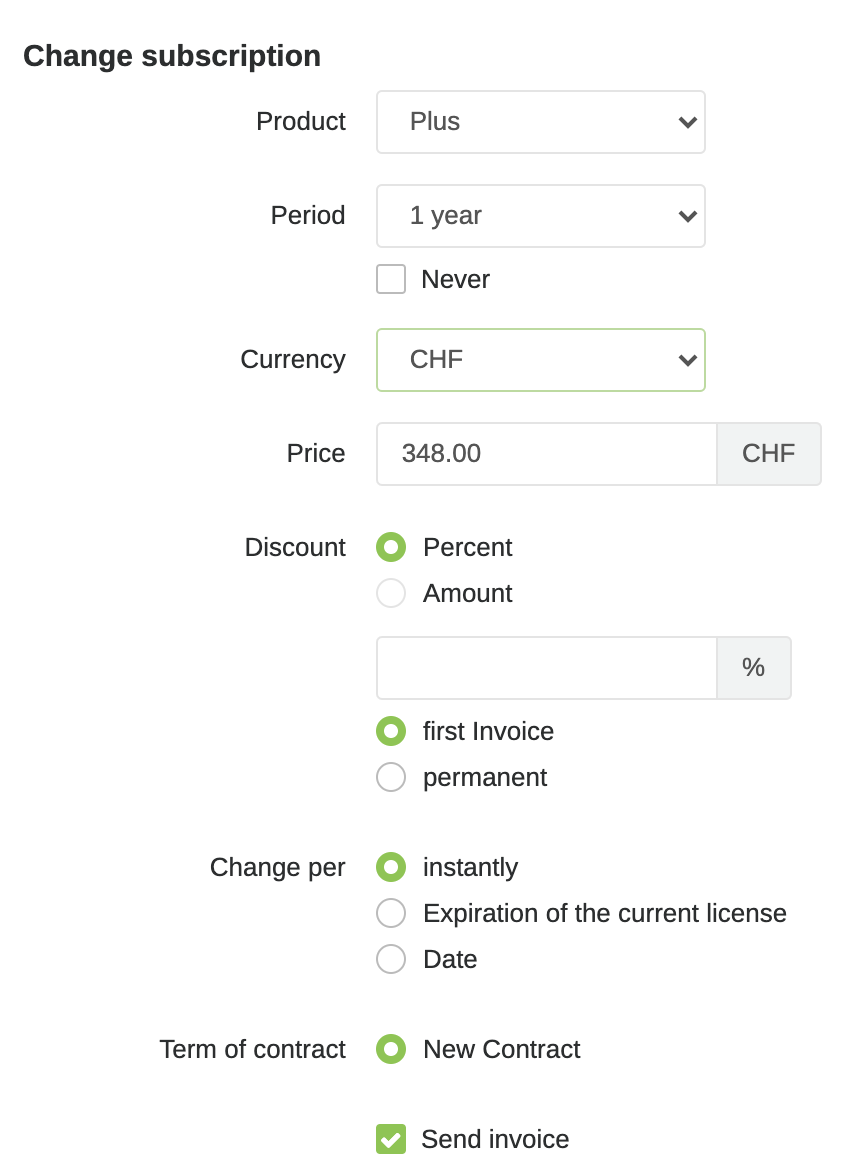The width and height of the screenshot is (862, 1172).
Task: Click the CHF suffix beside Price
Action: [769, 454]
